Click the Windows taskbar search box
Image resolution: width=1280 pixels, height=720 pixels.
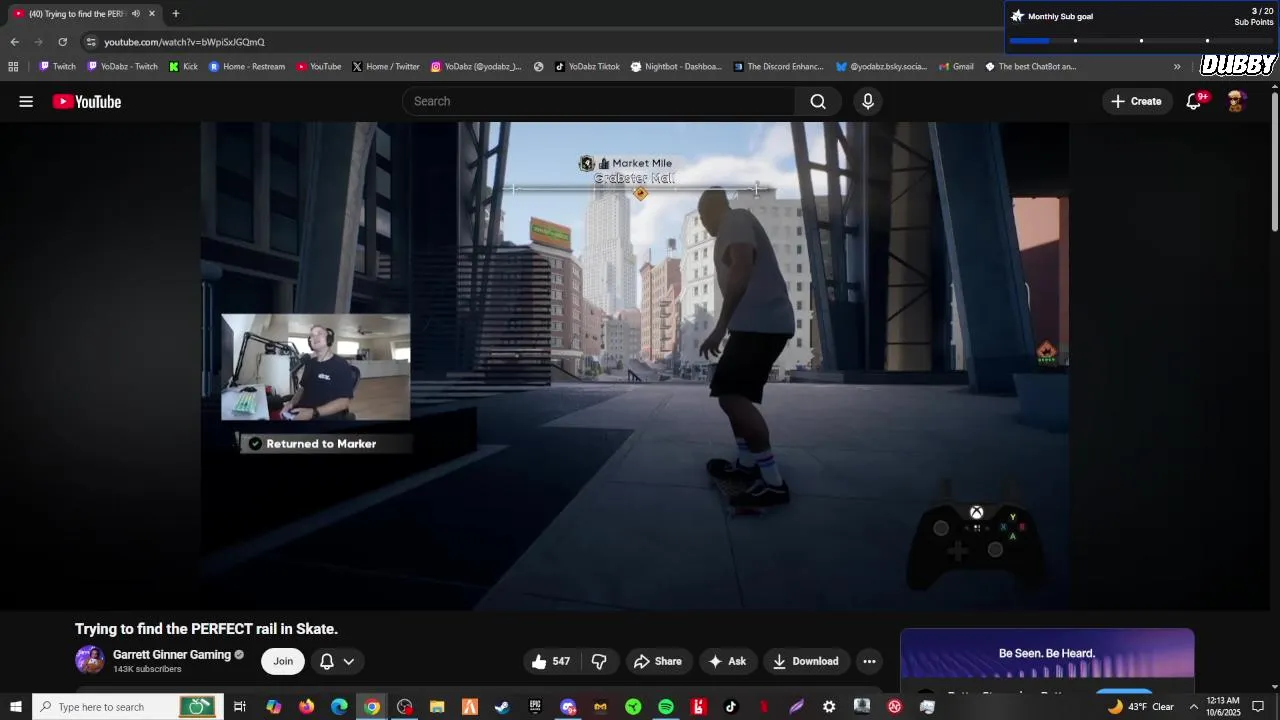point(126,707)
